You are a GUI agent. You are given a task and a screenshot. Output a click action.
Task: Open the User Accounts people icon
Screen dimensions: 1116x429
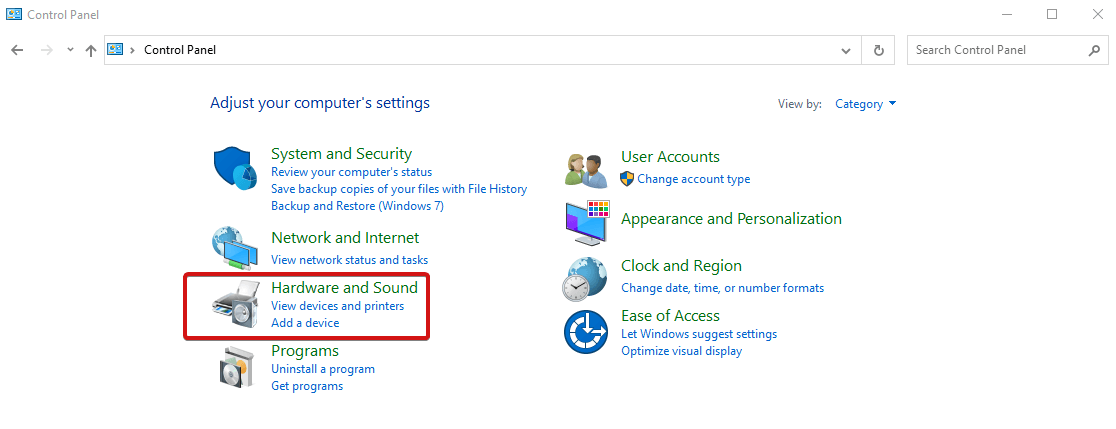(586, 169)
